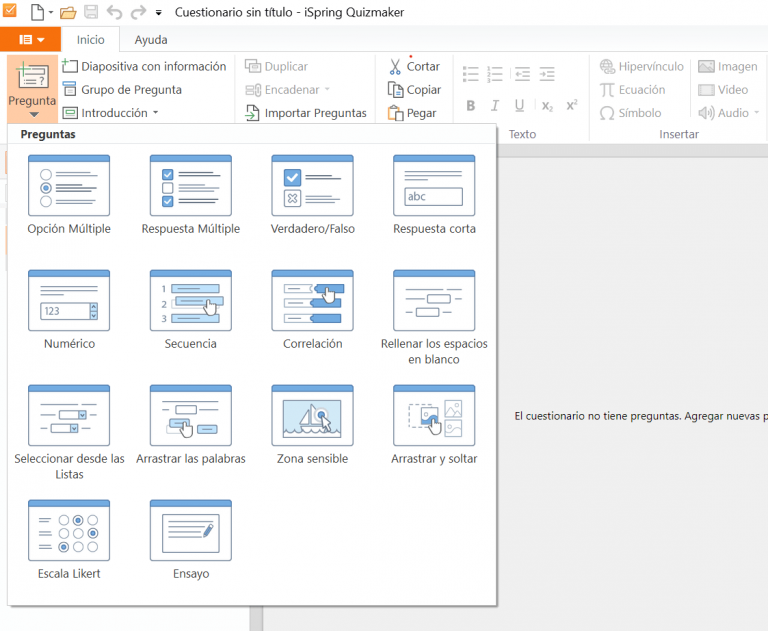Switch to the Inicio tab
The width and height of the screenshot is (768, 631).
[x=91, y=40]
